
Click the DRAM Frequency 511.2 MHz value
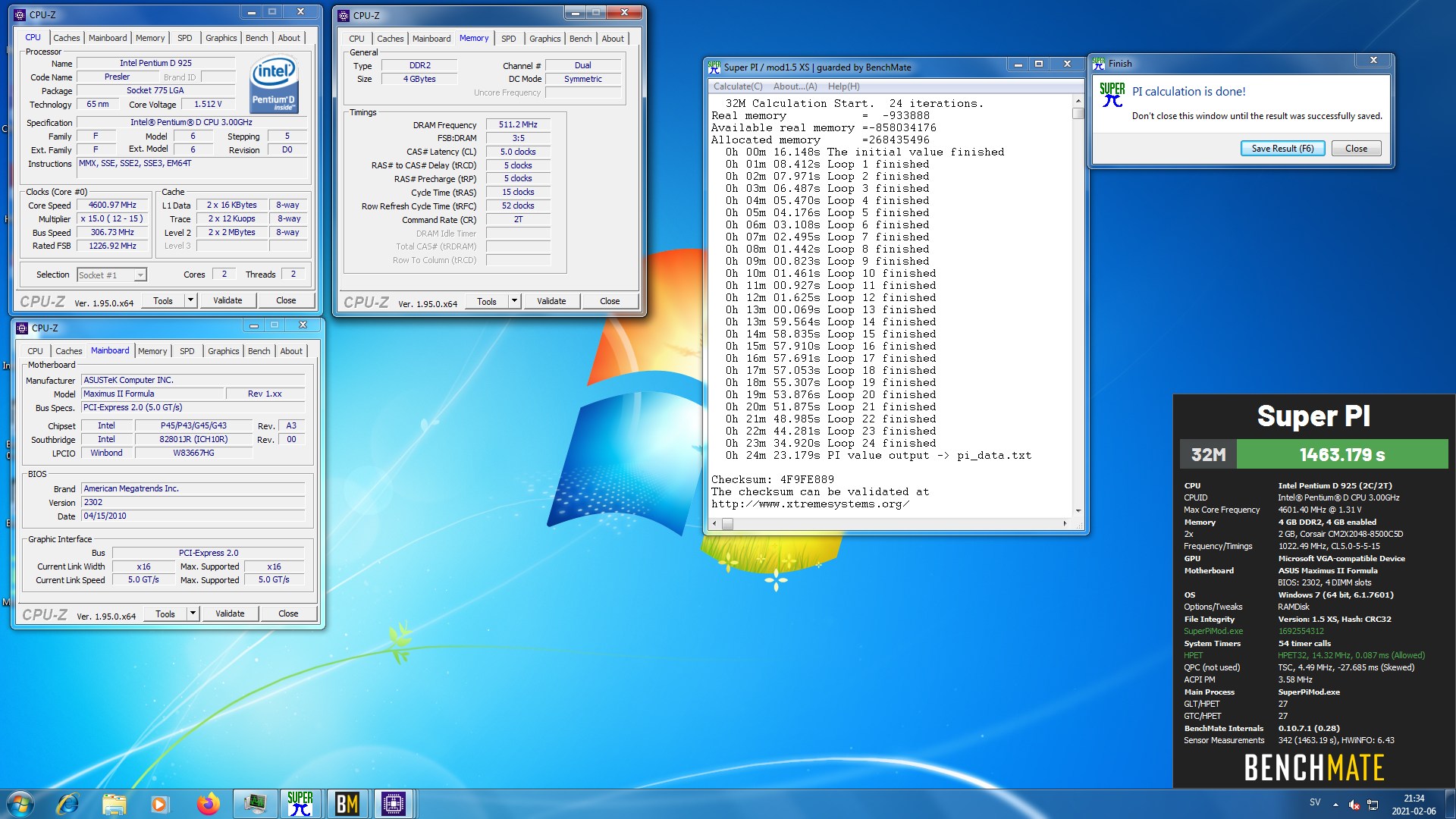[x=518, y=125]
